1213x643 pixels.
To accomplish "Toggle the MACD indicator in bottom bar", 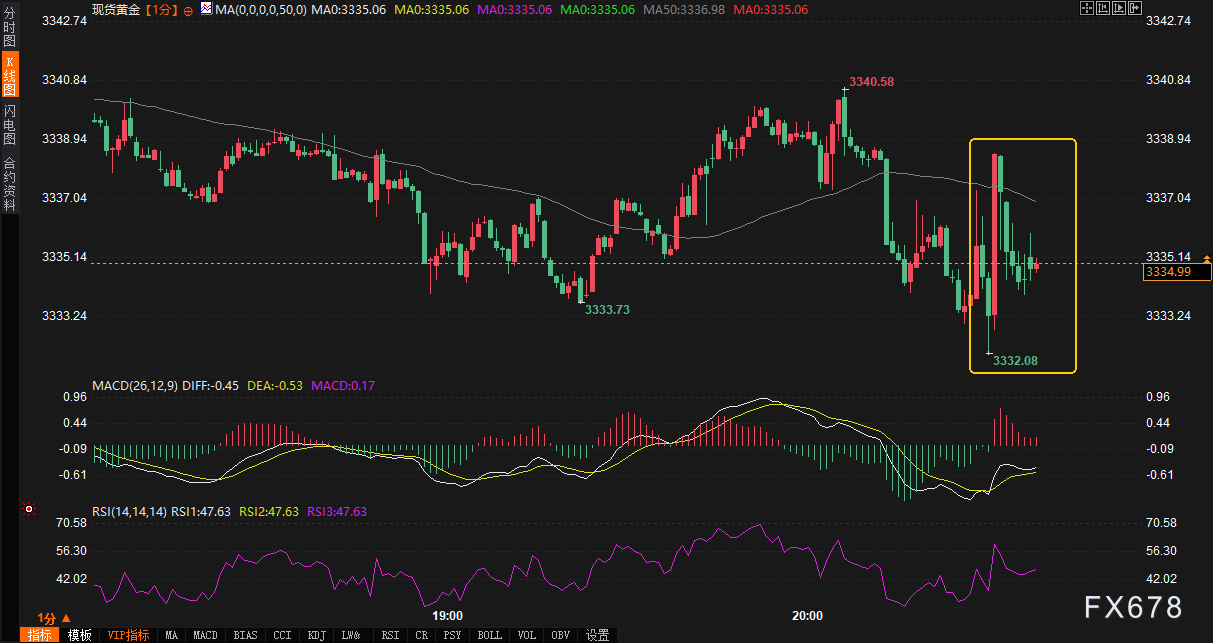I will pyautogui.click(x=205, y=635).
